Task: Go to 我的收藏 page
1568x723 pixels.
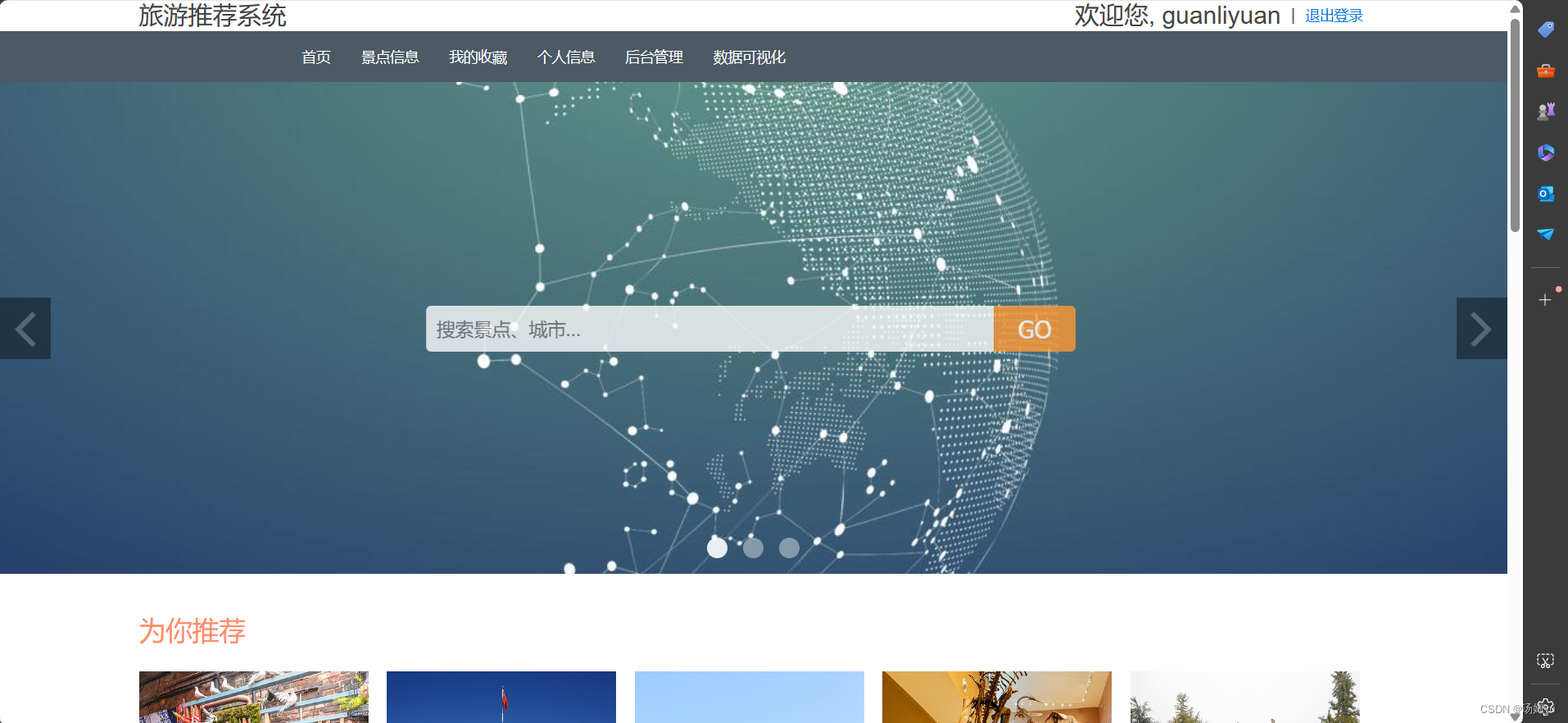Action: point(478,57)
